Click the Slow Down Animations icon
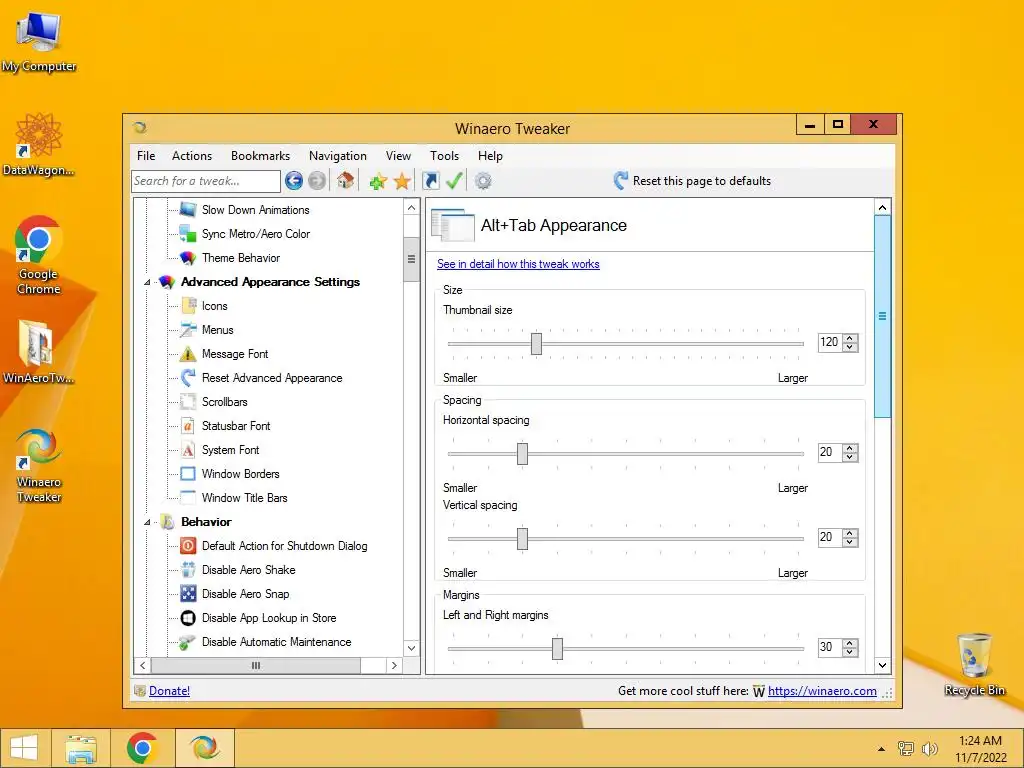The height and width of the screenshot is (768, 1024). tap(188, 210)
